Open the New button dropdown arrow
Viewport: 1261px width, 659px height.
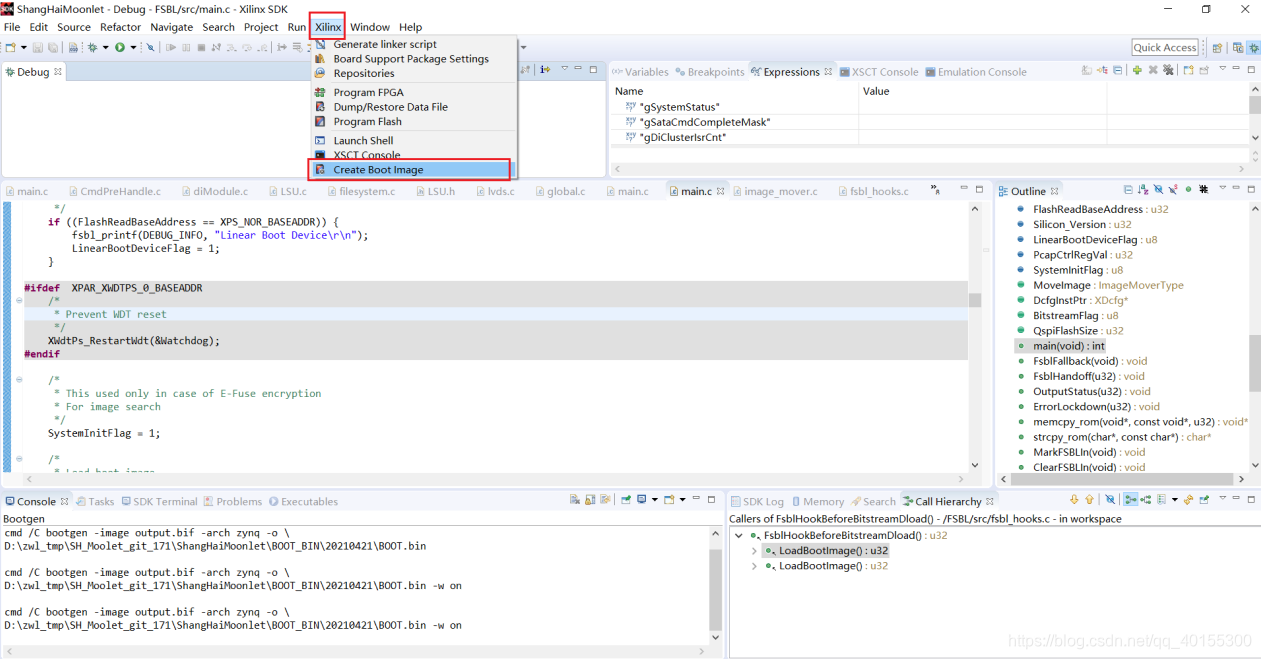pos(24,47)
